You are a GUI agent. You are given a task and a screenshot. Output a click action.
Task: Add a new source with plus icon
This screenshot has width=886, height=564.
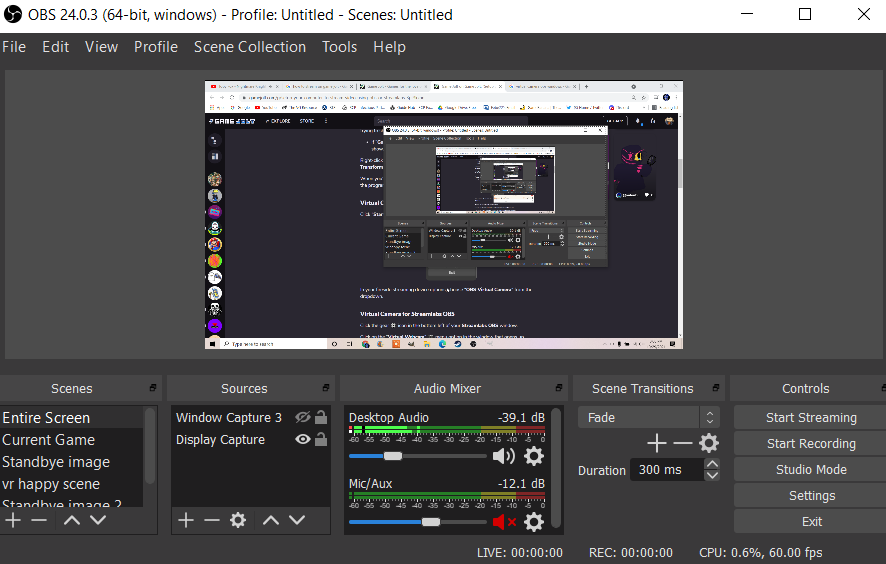pyautogui.click(x=186, y=520)
